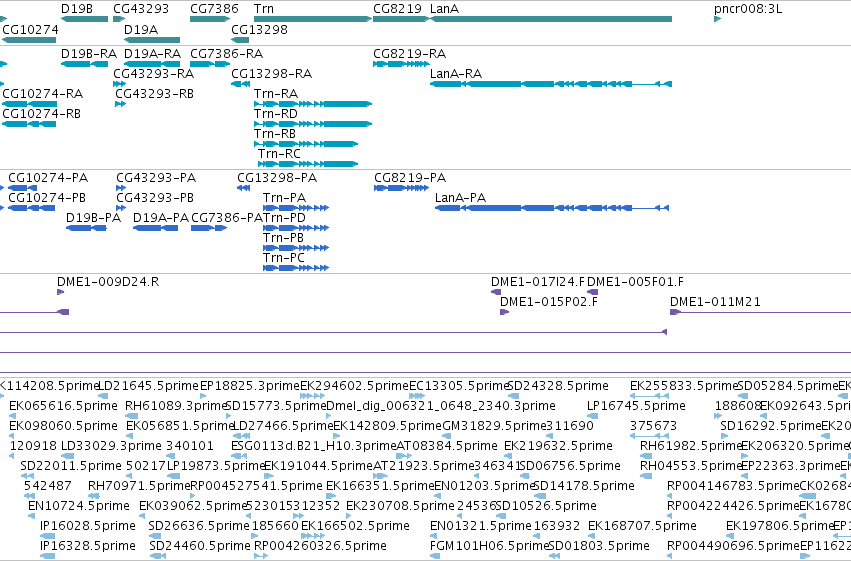Click the Trn-PA protein label

(284, 198)
